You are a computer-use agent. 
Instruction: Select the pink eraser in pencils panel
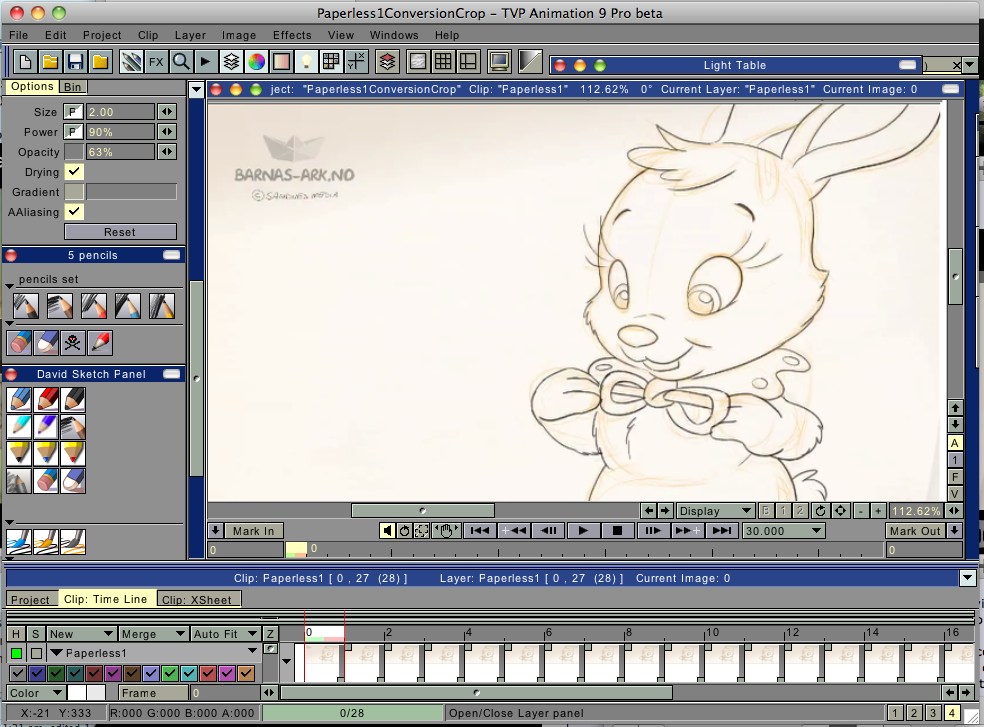20,343
